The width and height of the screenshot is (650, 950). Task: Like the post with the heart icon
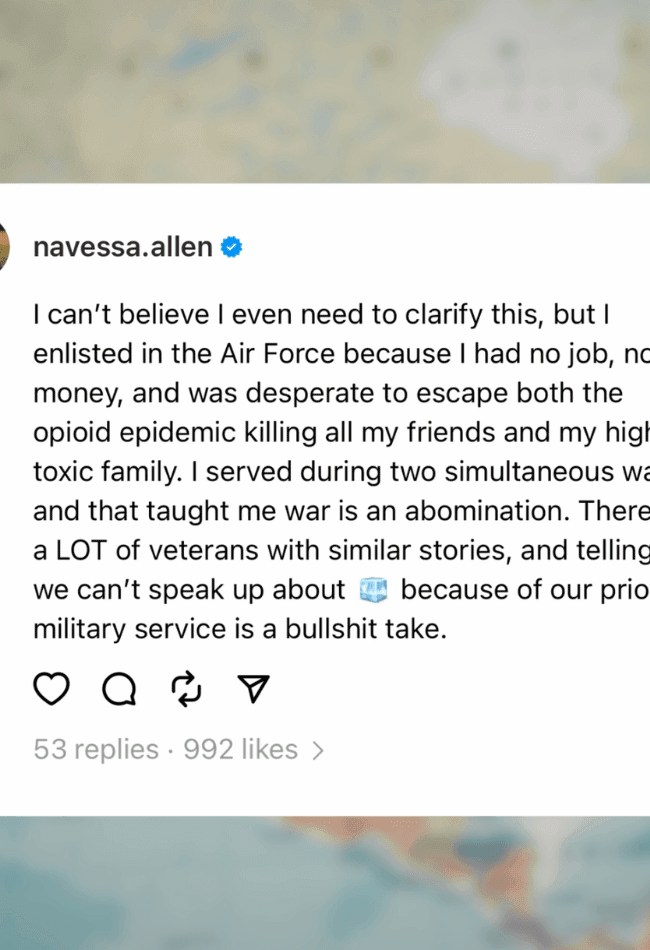click(x=52, y=688)
